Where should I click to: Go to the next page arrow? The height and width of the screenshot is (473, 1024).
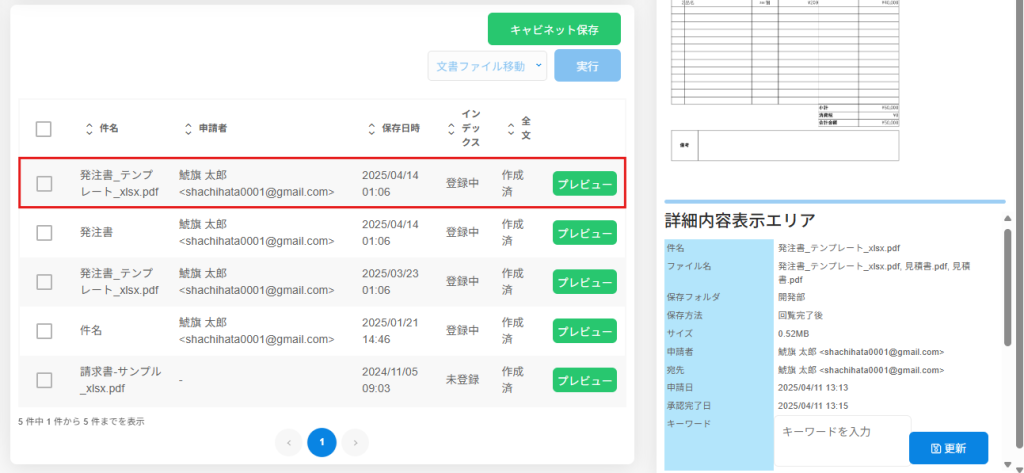click(x=355, y=441)
